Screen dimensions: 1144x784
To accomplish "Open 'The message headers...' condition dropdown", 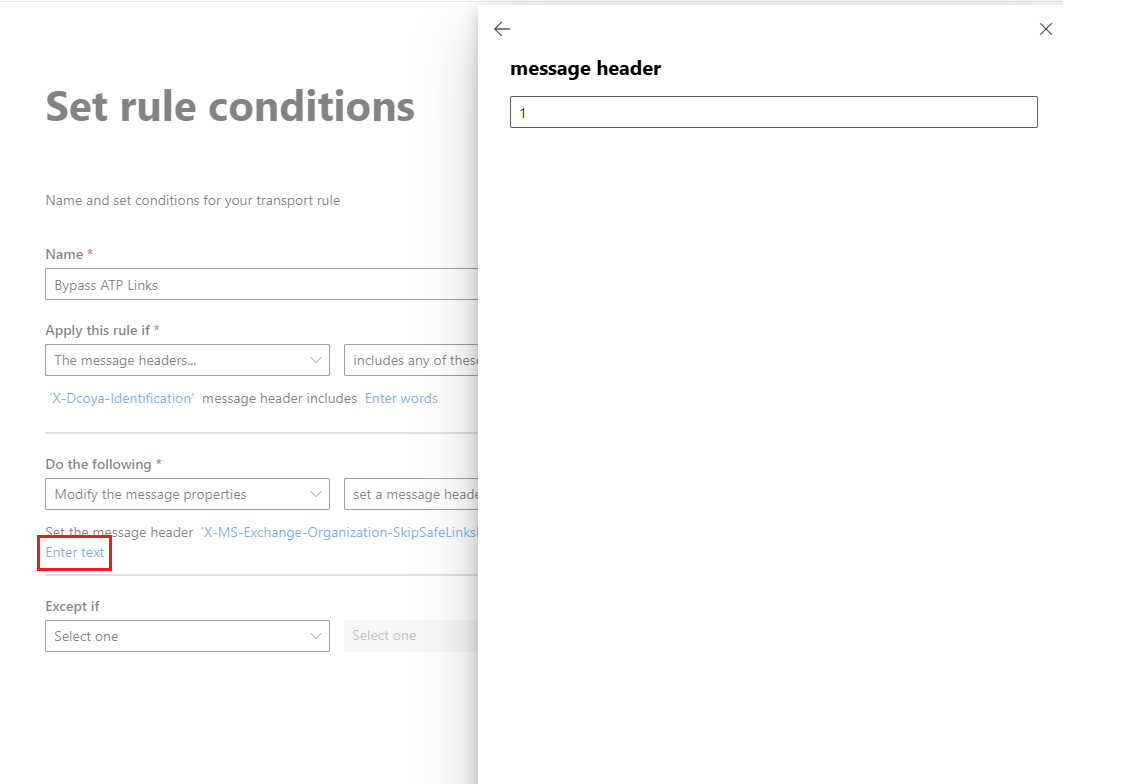I will [188, 360].
